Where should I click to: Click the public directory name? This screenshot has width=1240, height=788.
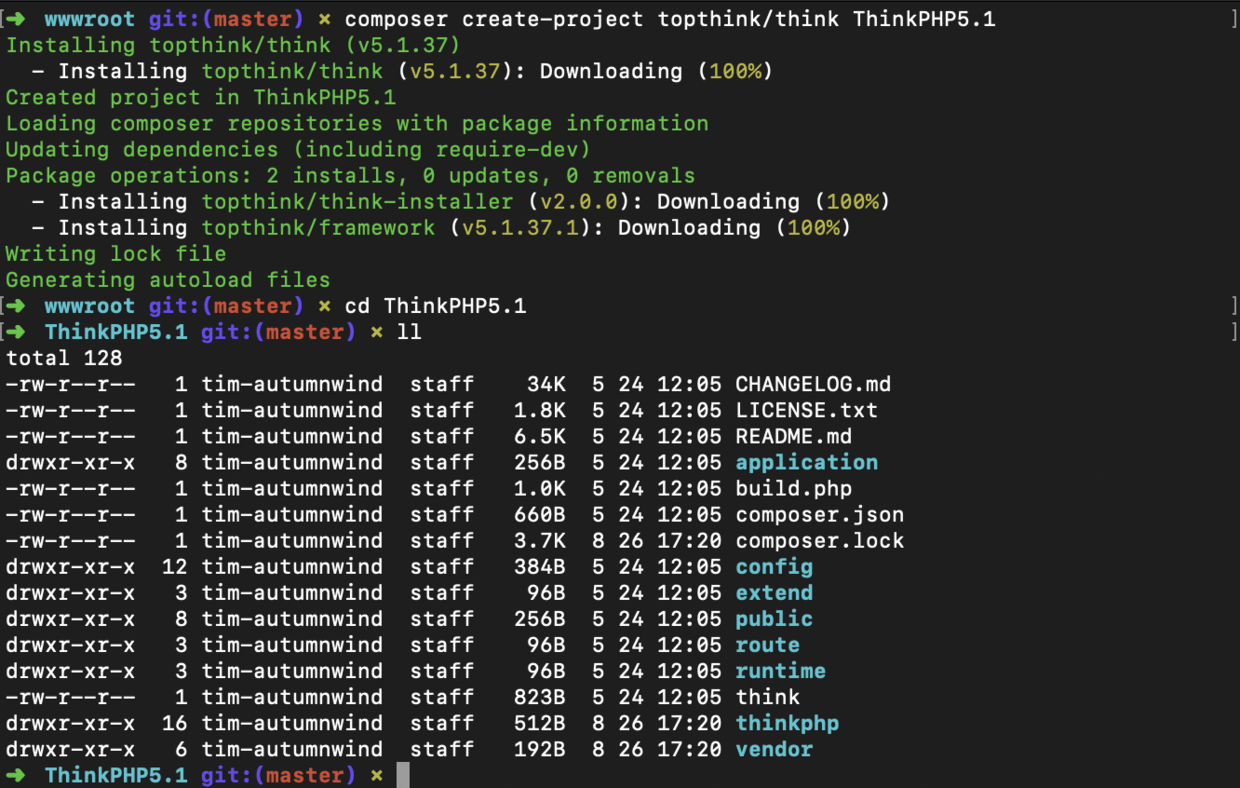click(x=774, y=618)
